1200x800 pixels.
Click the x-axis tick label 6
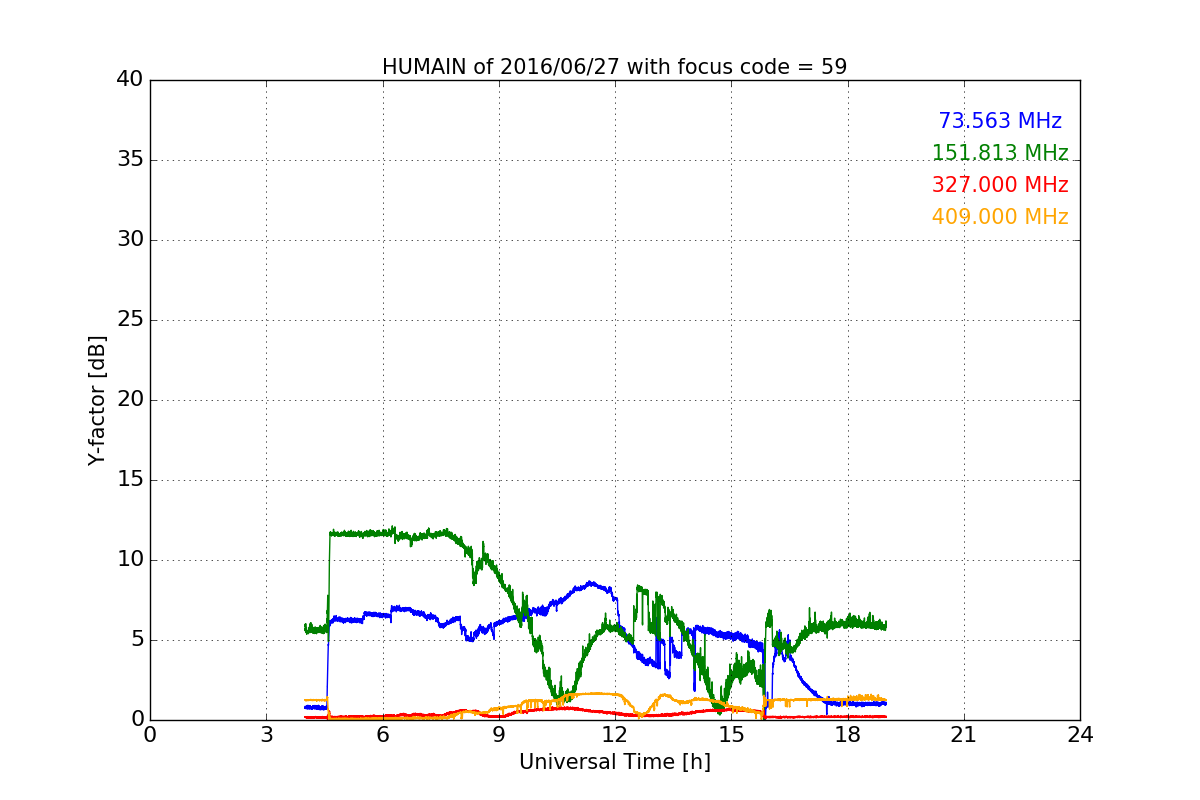point(383,734)
